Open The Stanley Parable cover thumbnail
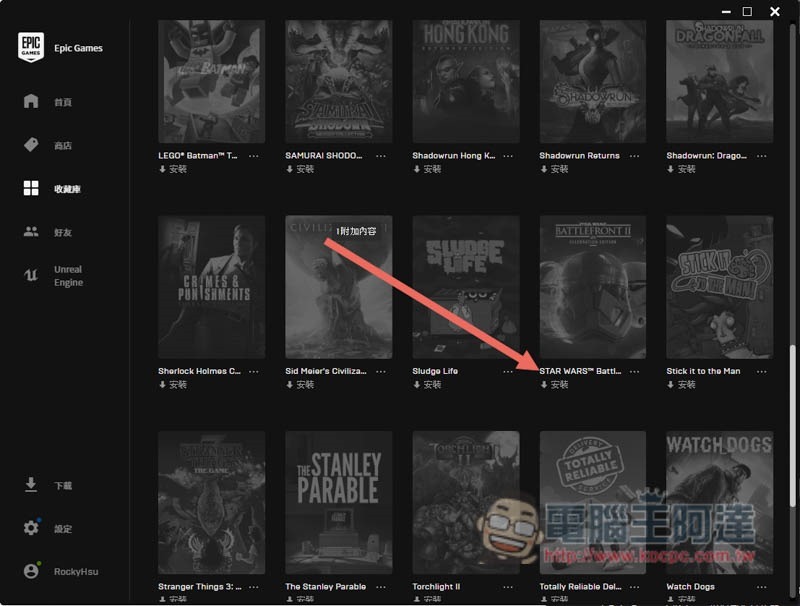The image size is (800, 606). (x=339, y=502)
